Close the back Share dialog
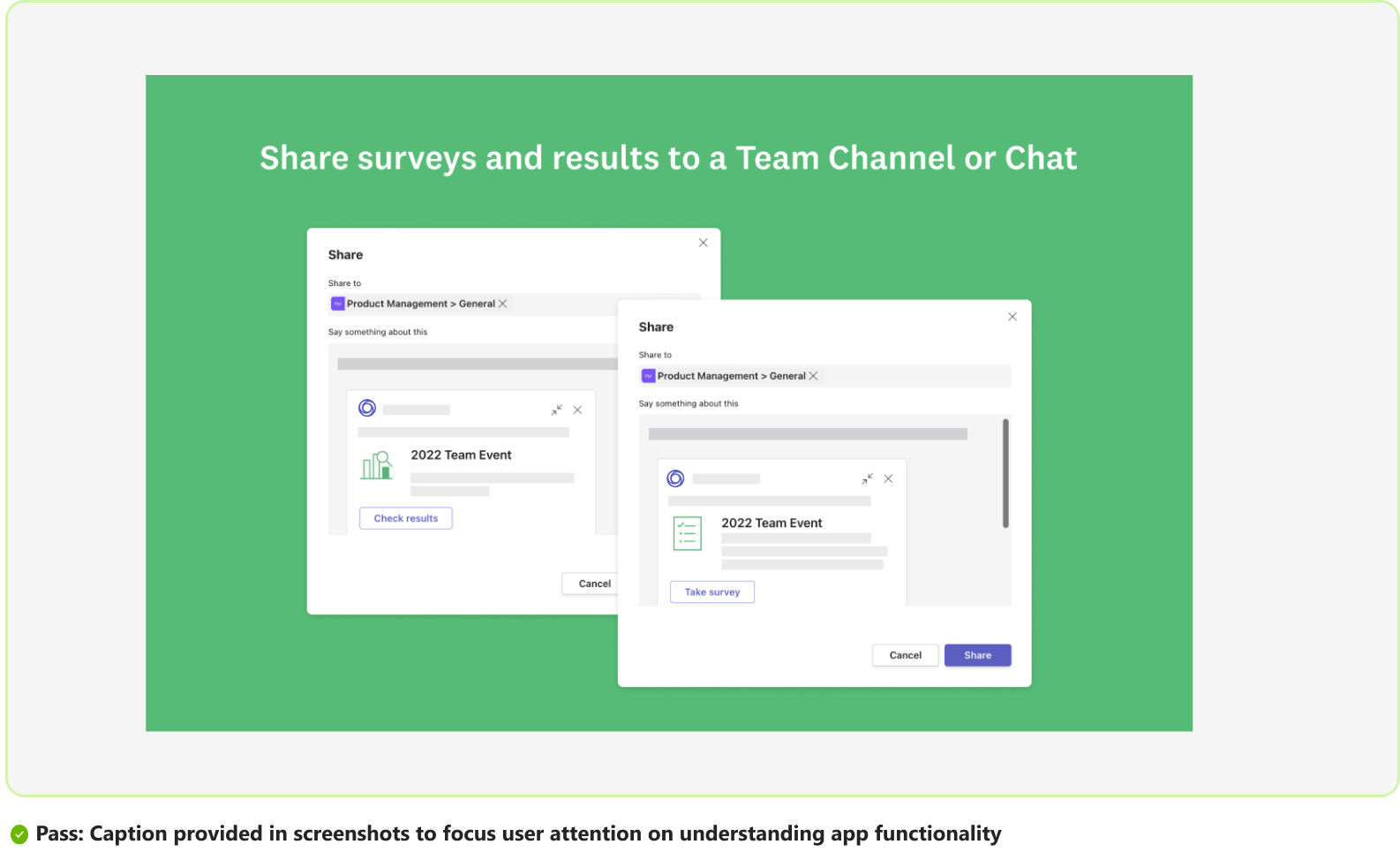The height and width of the screenshot is (852, 1400). [x=704, y=243]
